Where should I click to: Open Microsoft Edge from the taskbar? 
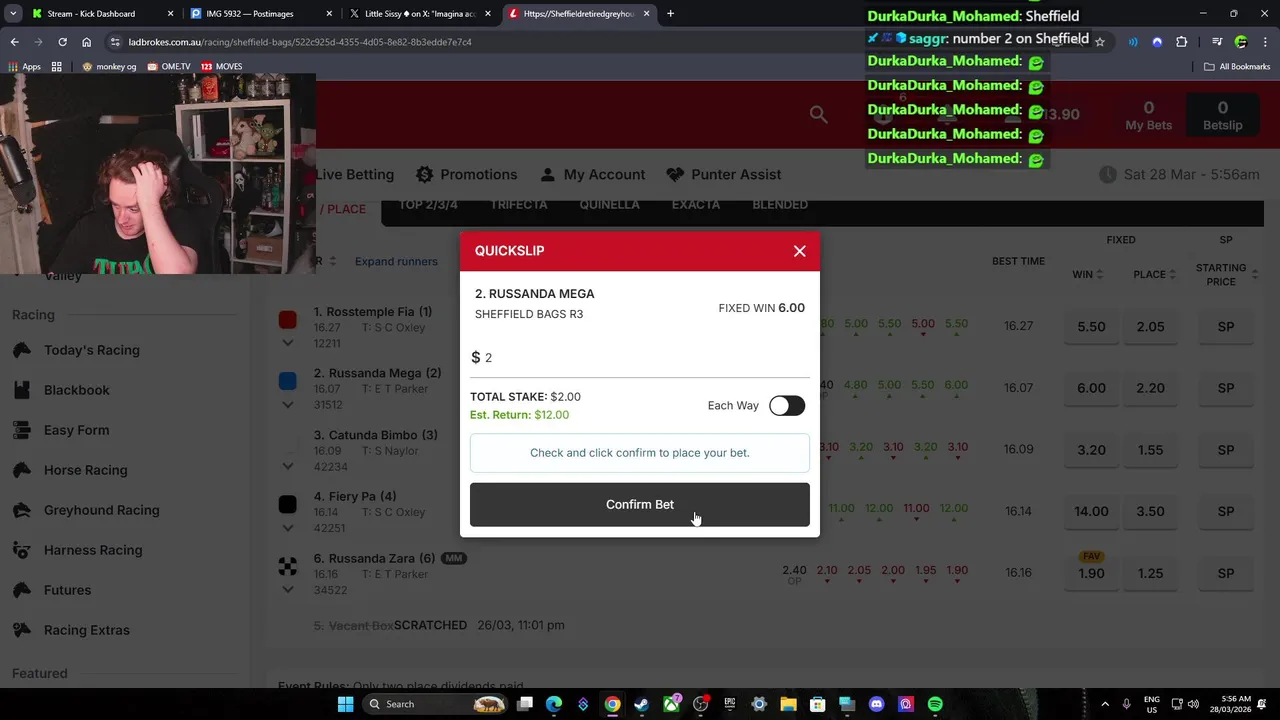[554, 704]
